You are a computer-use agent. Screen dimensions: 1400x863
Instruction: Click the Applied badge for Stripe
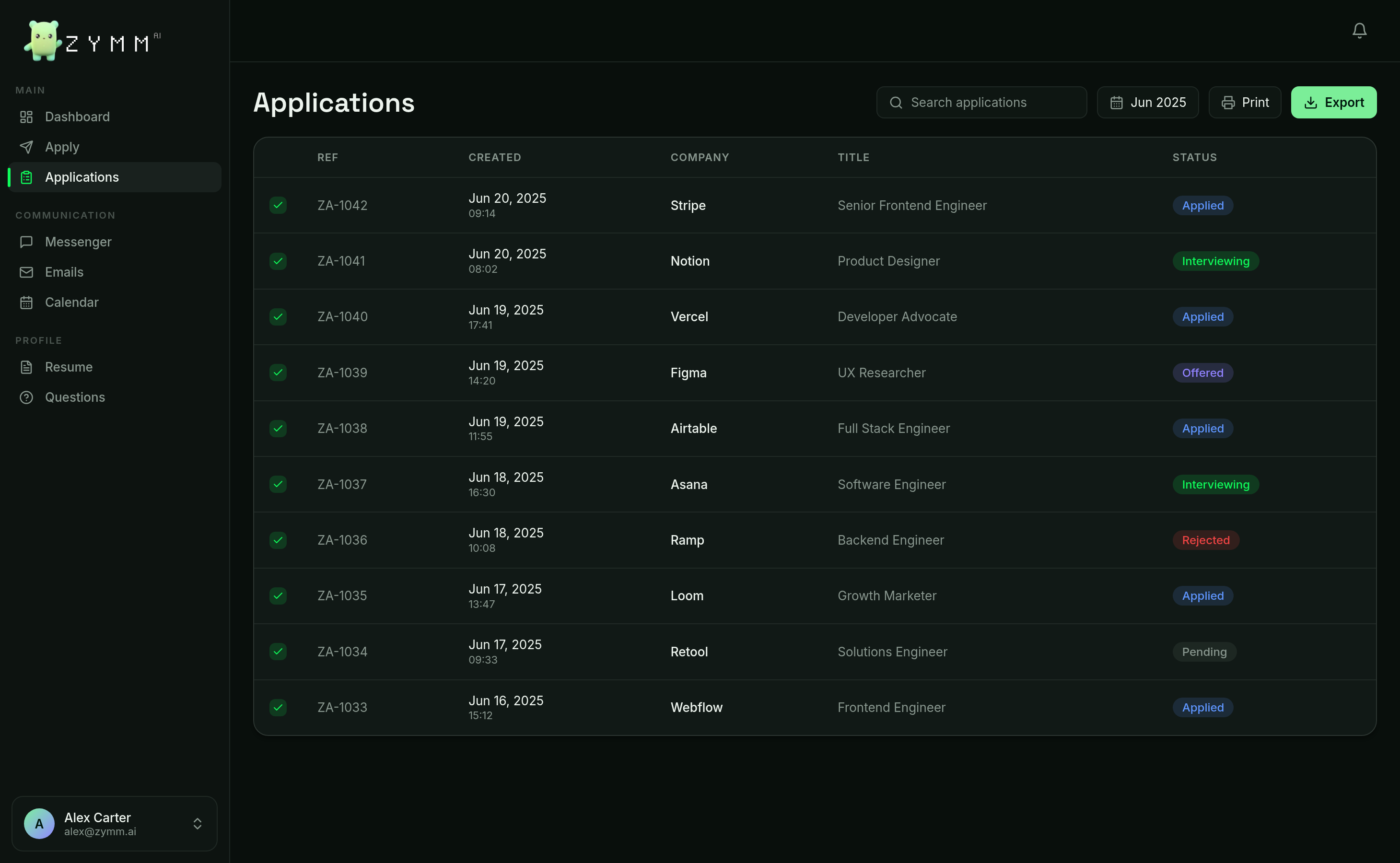coord(1202,206)
